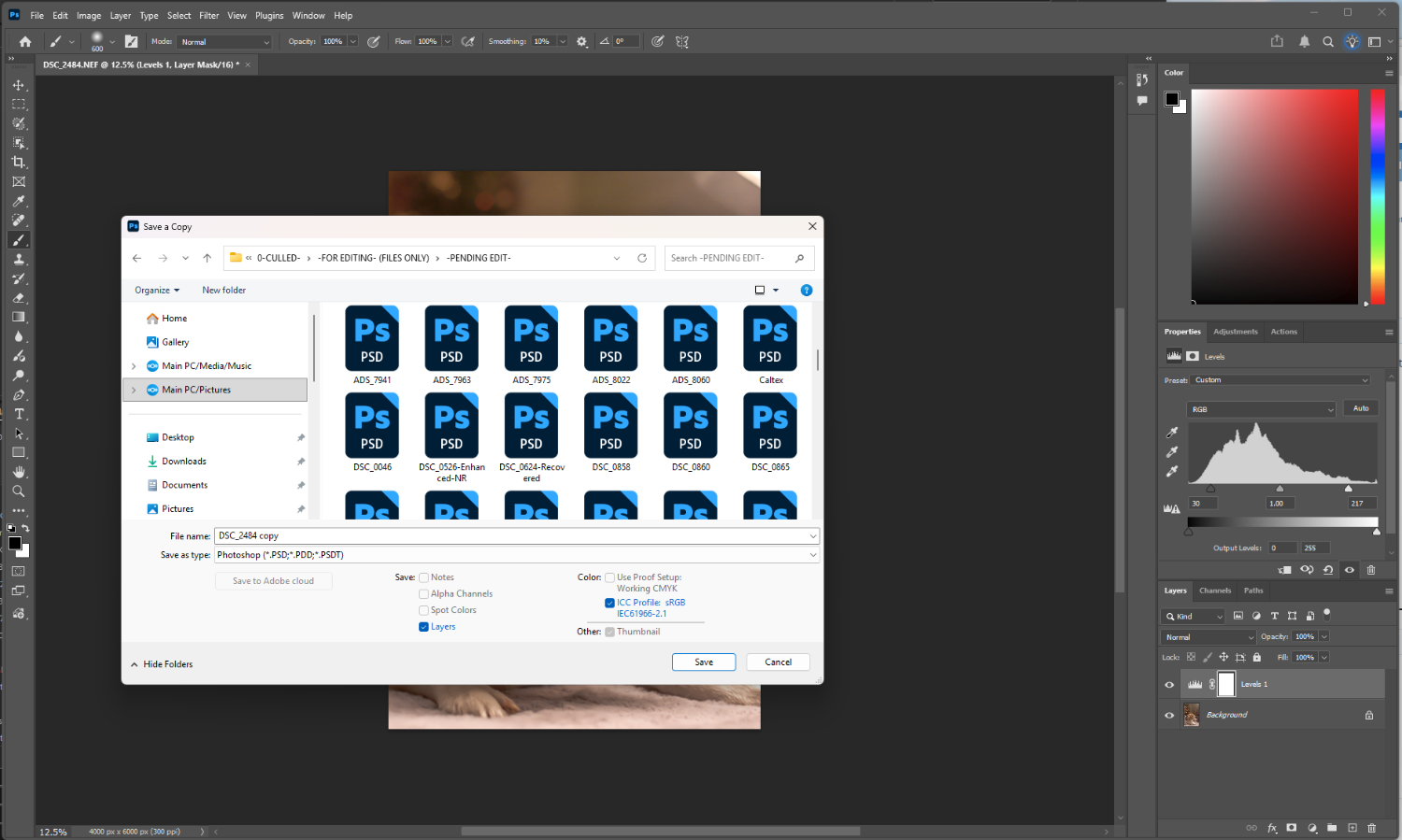Open the Save as type dropdown
1402x840 pixels.
click(516, 555)
